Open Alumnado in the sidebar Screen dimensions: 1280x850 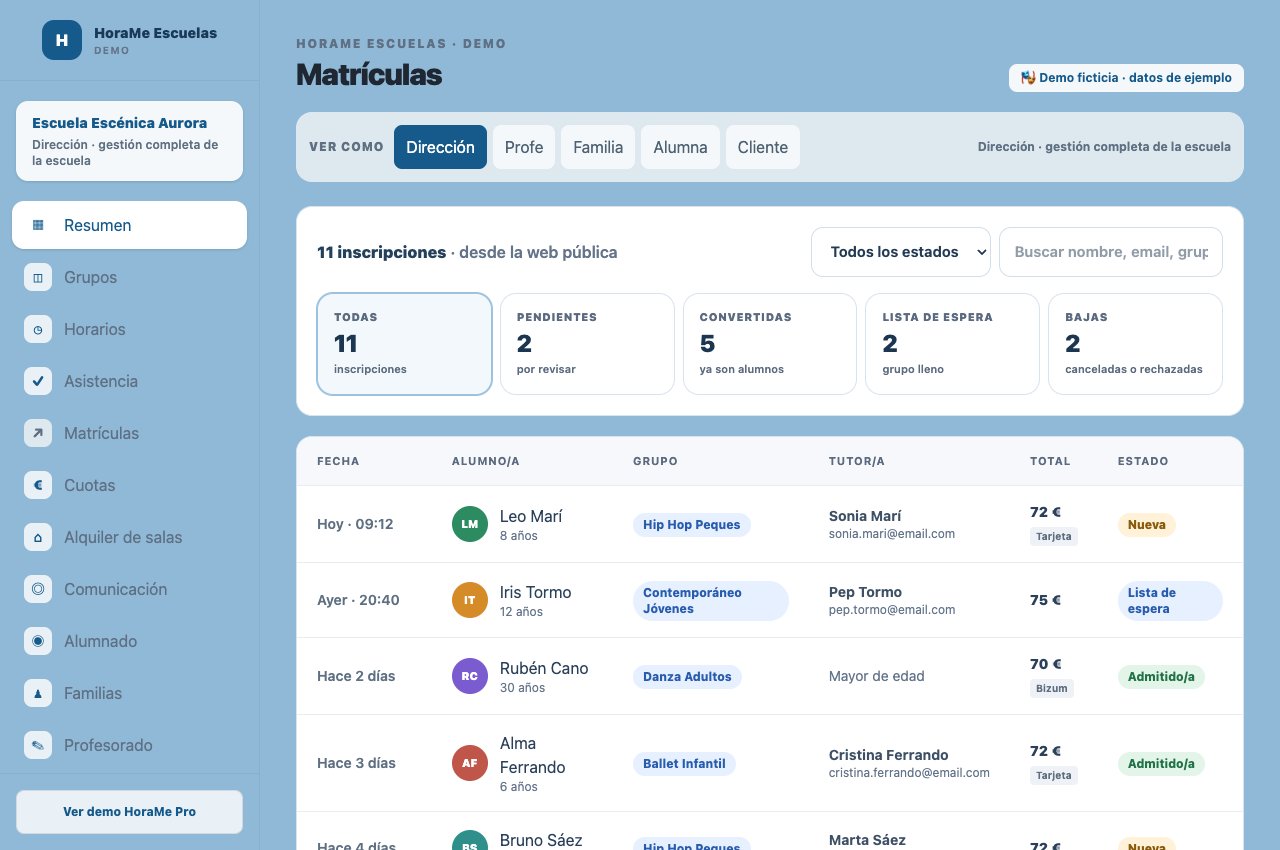[129, 641]
